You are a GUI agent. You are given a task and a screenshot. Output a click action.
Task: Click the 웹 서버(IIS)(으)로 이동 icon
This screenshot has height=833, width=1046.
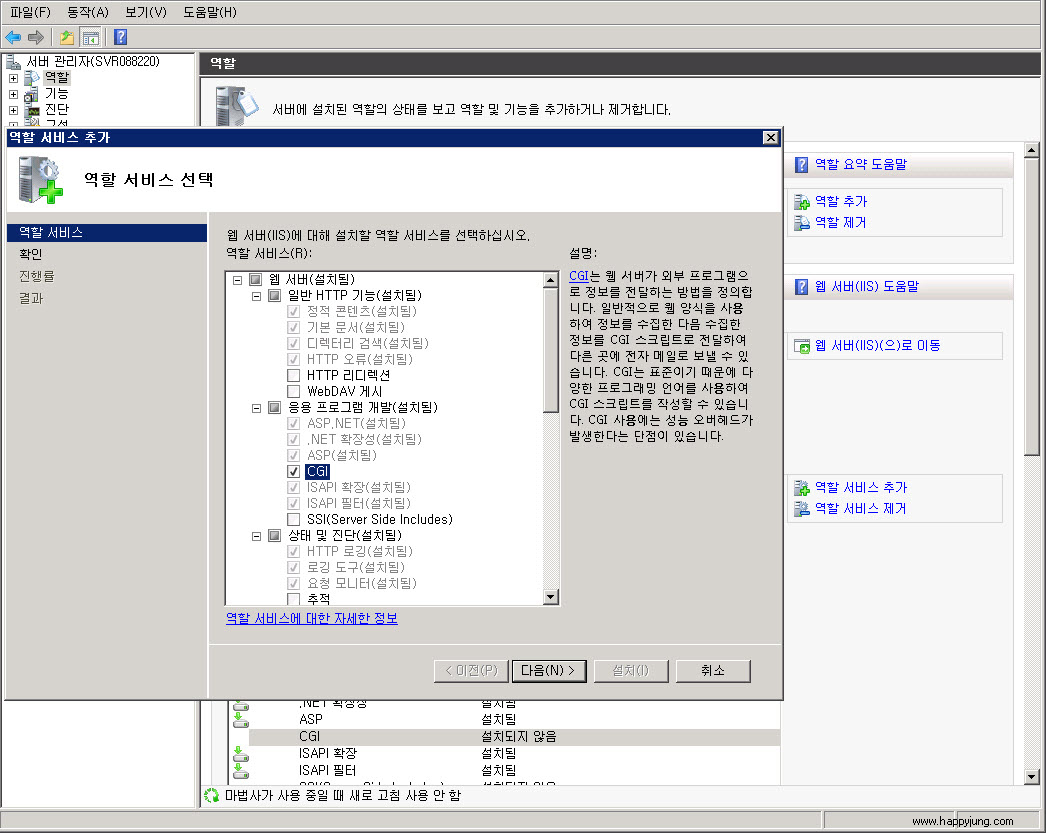(801, 345)
